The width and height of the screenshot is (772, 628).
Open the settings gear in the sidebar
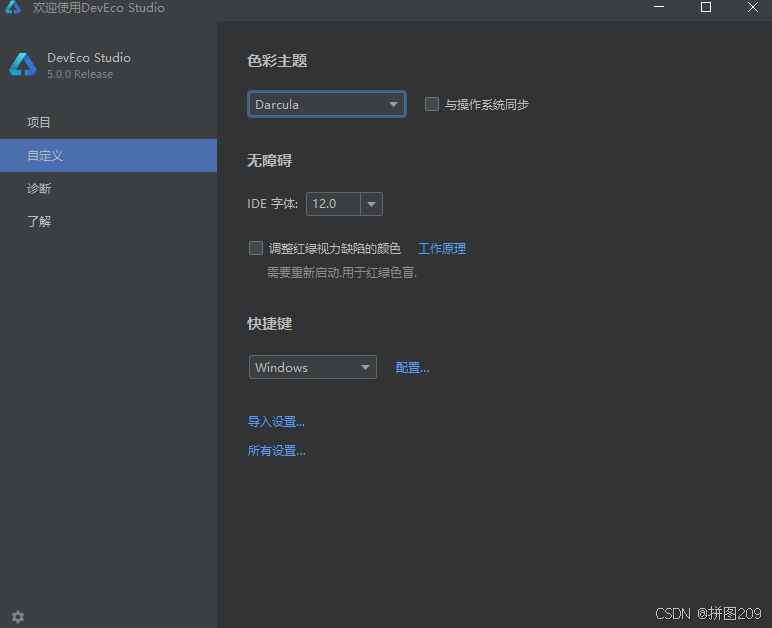(x=18, y=617)
